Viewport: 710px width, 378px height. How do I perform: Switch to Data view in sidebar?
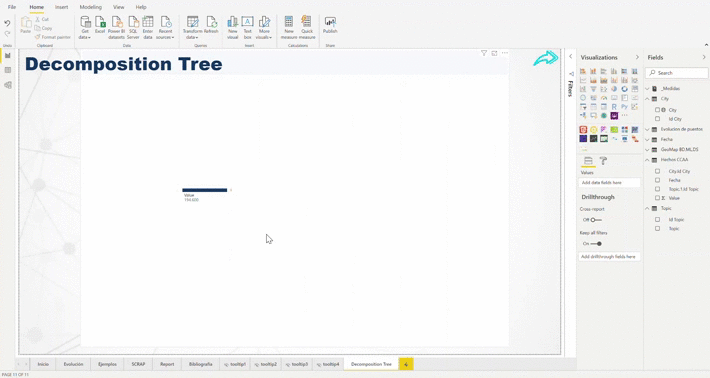8,70
